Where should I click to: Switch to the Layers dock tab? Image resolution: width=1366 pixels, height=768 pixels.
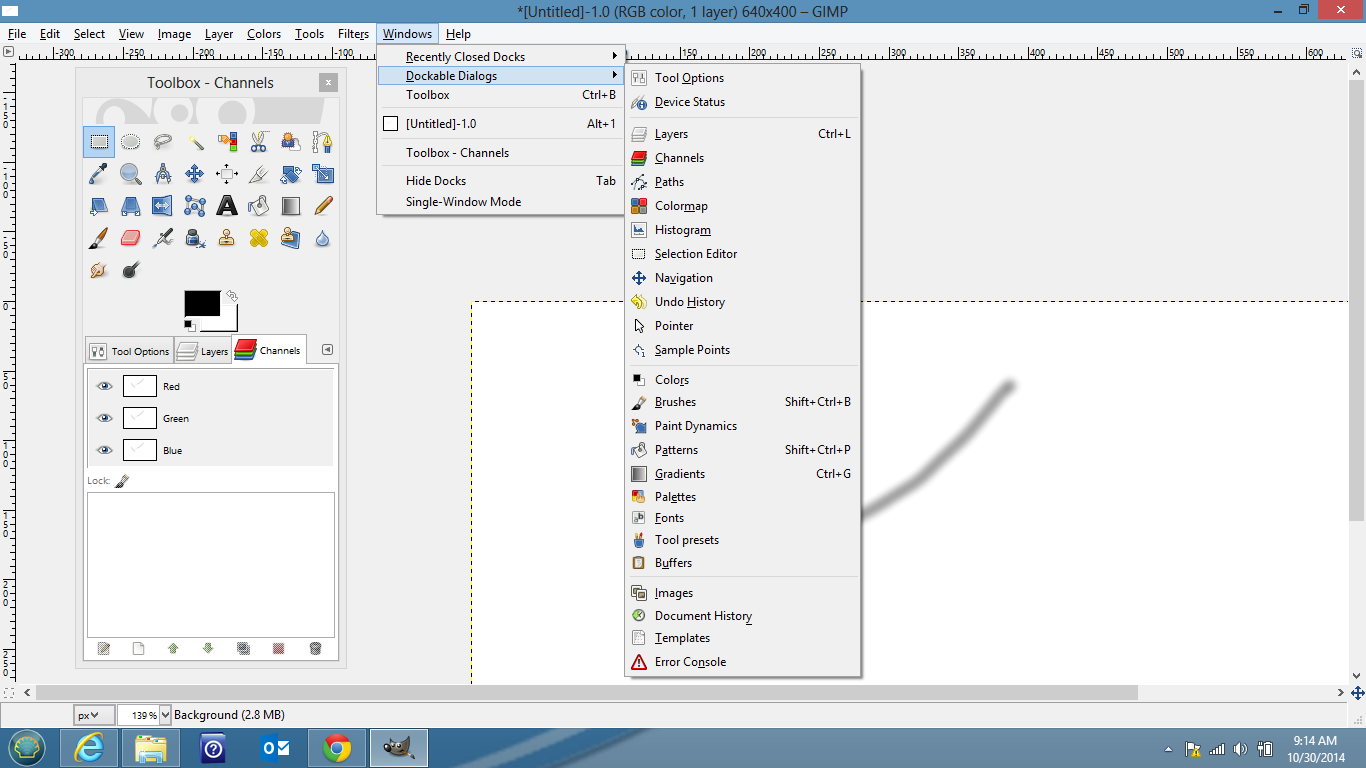(203, 351)
